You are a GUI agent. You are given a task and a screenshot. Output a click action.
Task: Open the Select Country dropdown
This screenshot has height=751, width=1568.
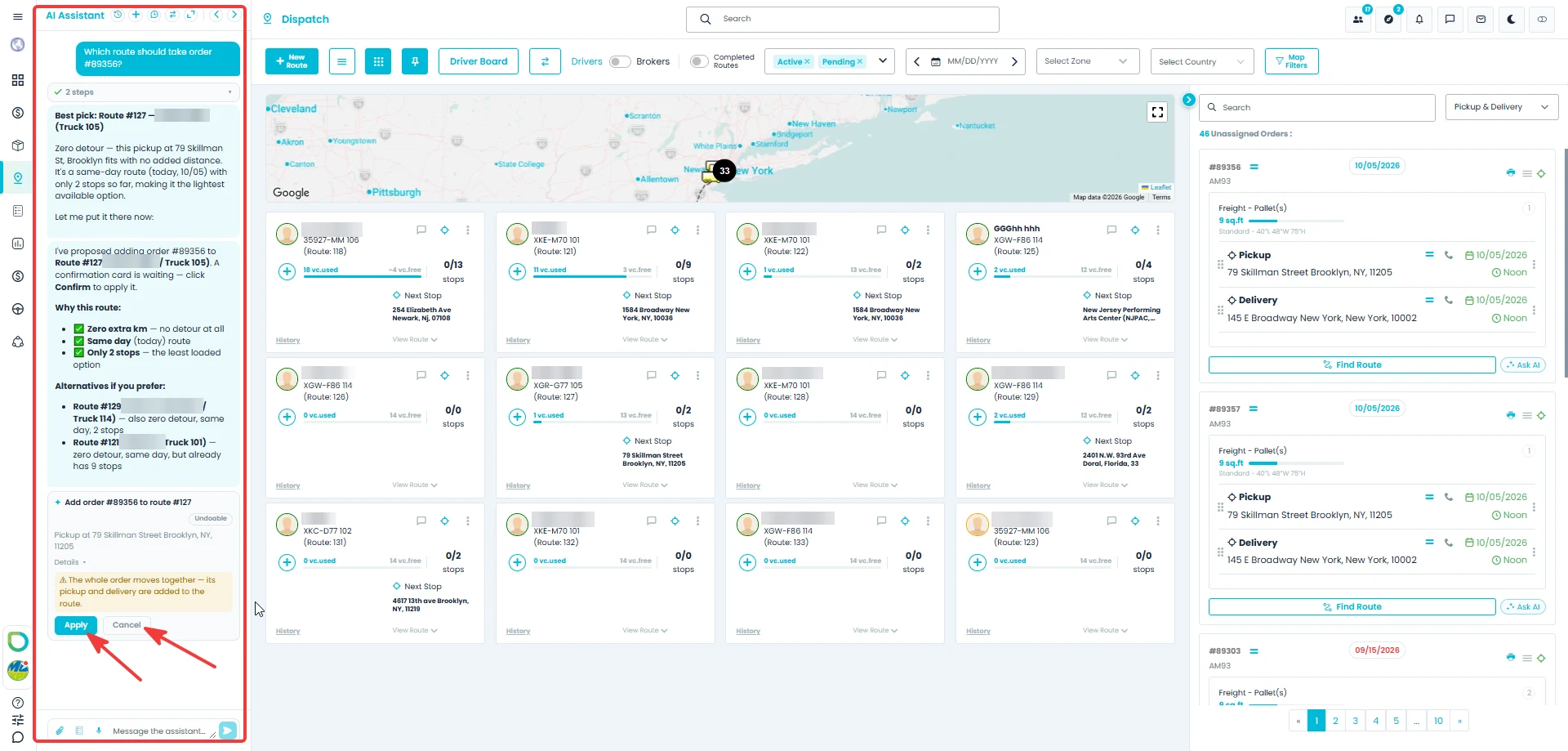(1202, 61)
